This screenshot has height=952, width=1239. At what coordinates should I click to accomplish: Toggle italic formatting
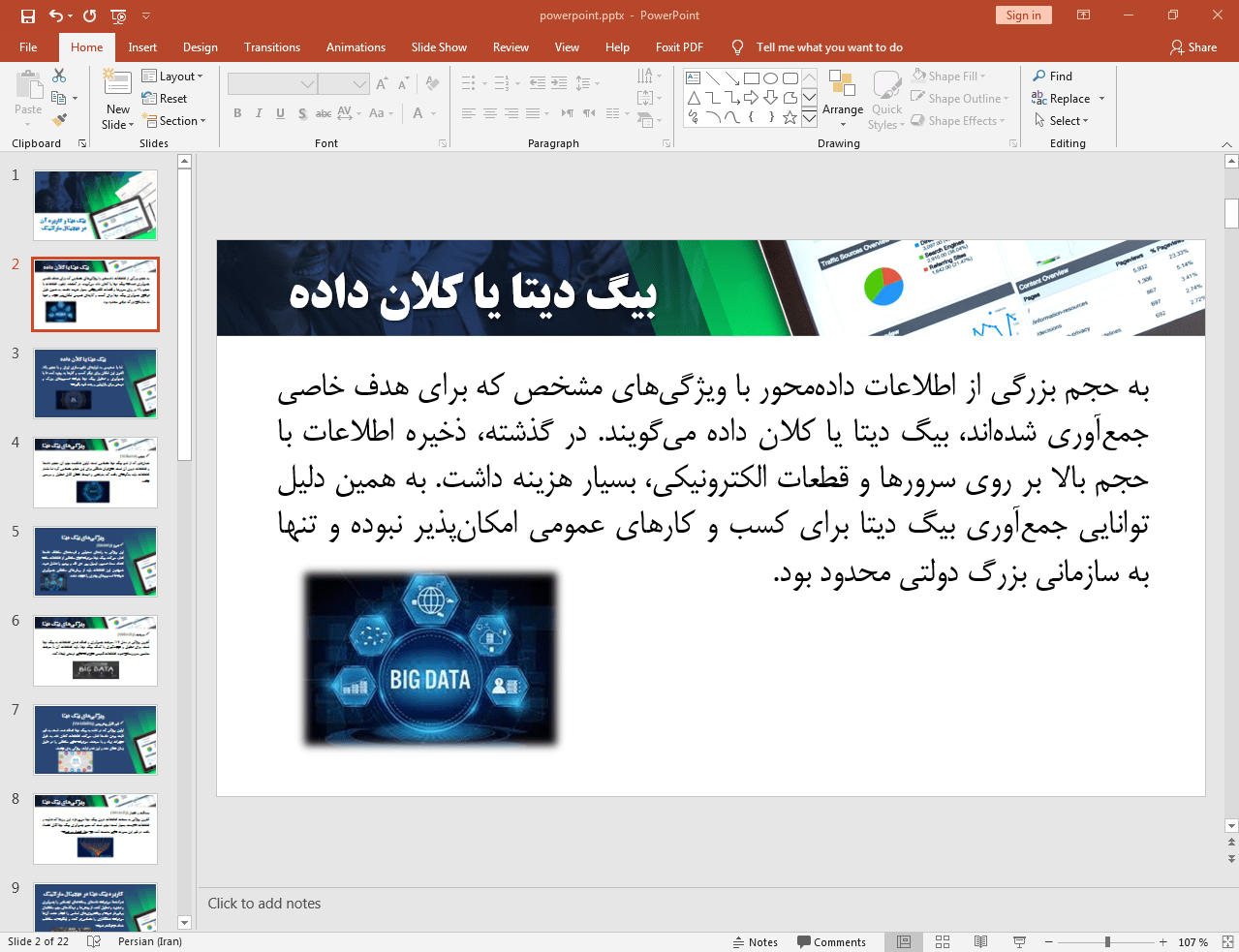tap(258, 113)
